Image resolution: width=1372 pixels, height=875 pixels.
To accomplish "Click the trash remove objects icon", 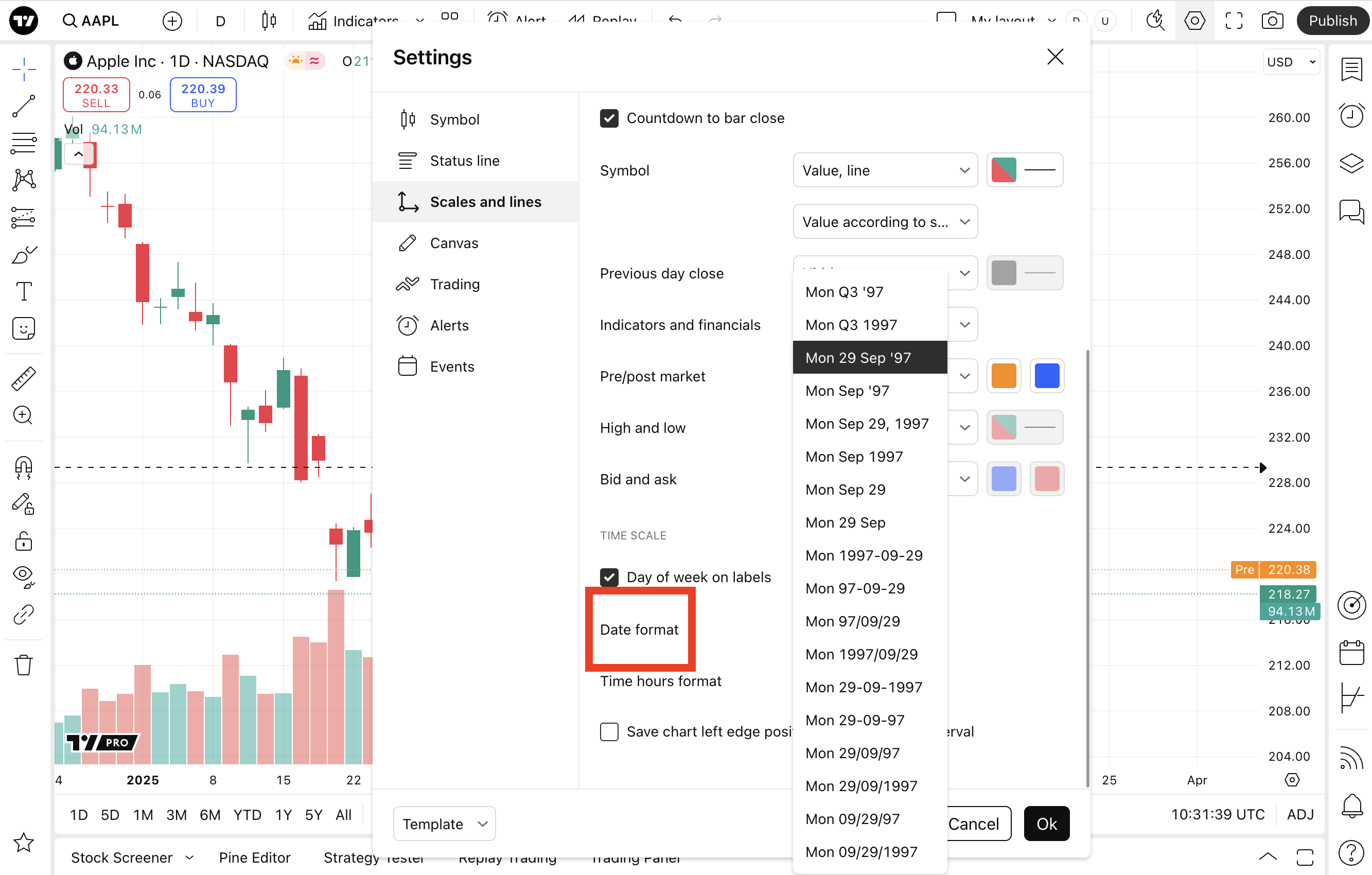I will [x=23, y=664].
